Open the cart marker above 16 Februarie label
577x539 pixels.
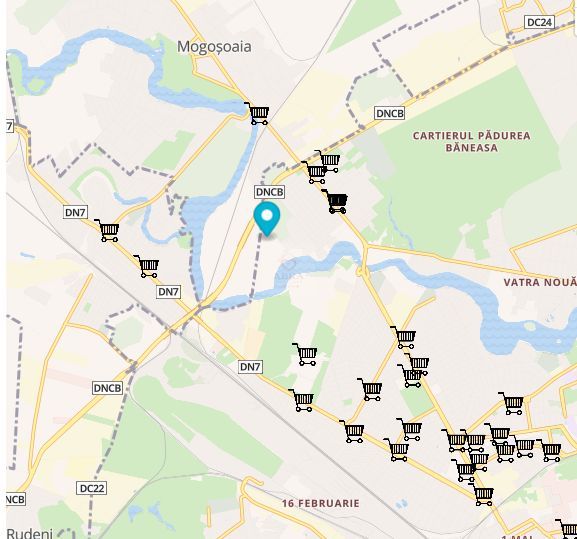(353, 432)
